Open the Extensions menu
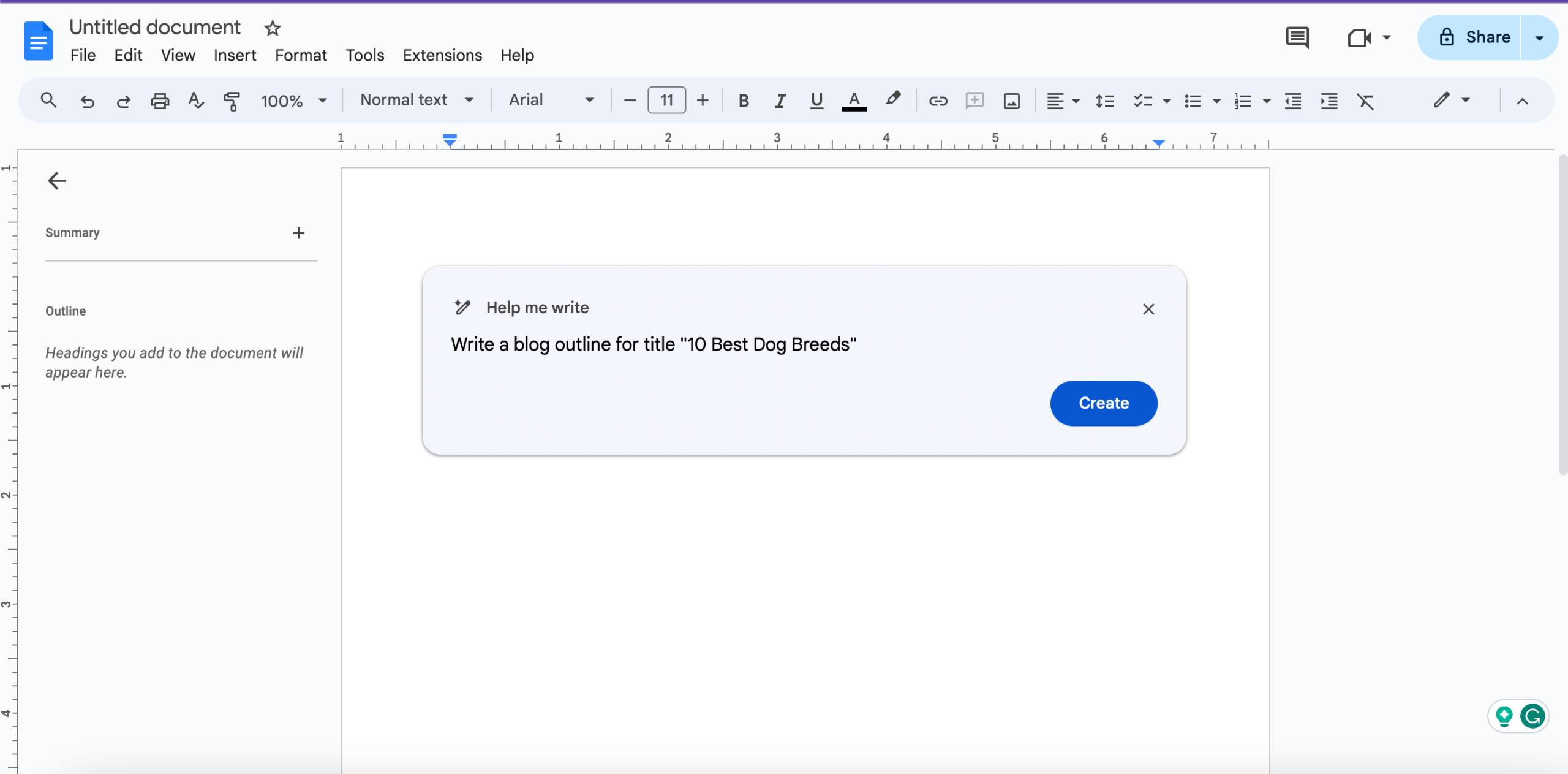The width and height of the screenshot is (1568, 774). [442, 55]
